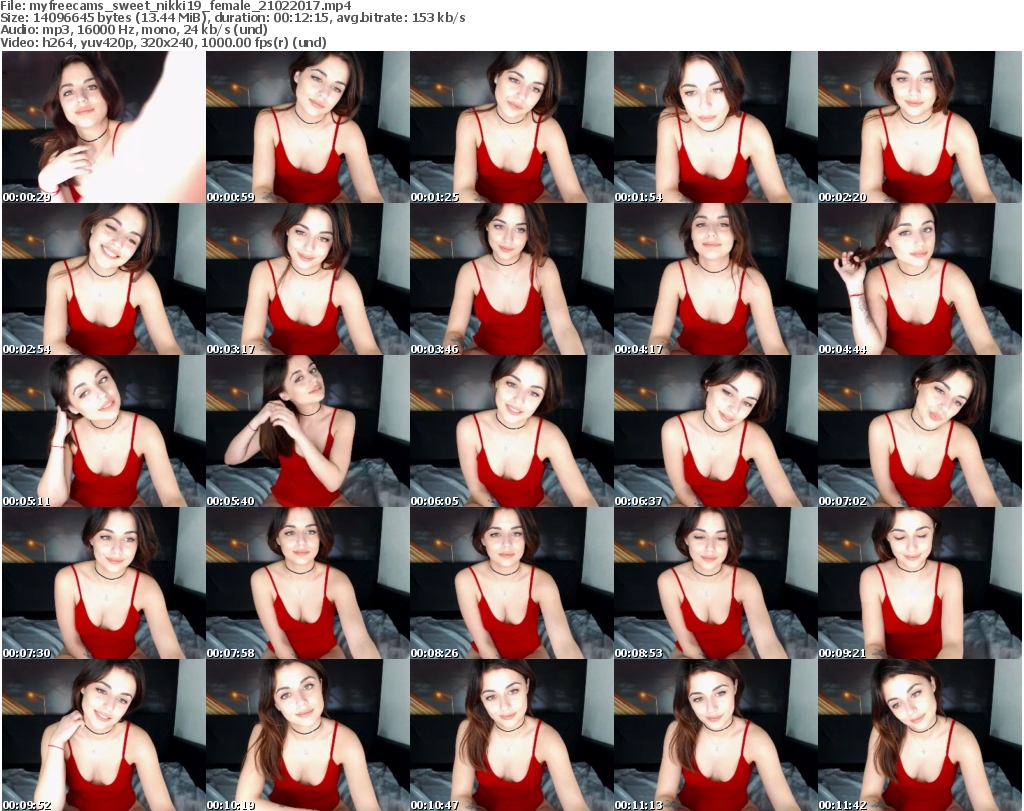The height and width of the screenshot is (811, 1024).
Task: Click the thumbnail timestamped 00:05:40
Action: pyautogui.click(x=308, y=431)
